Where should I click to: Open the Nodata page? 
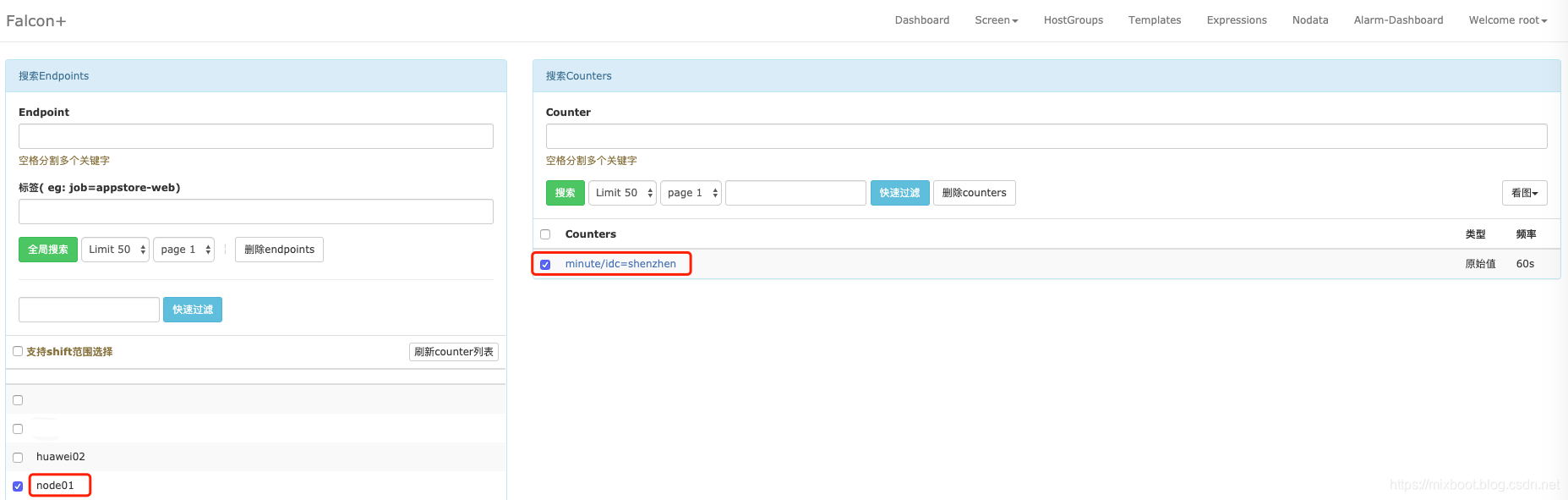[1309, 20]
